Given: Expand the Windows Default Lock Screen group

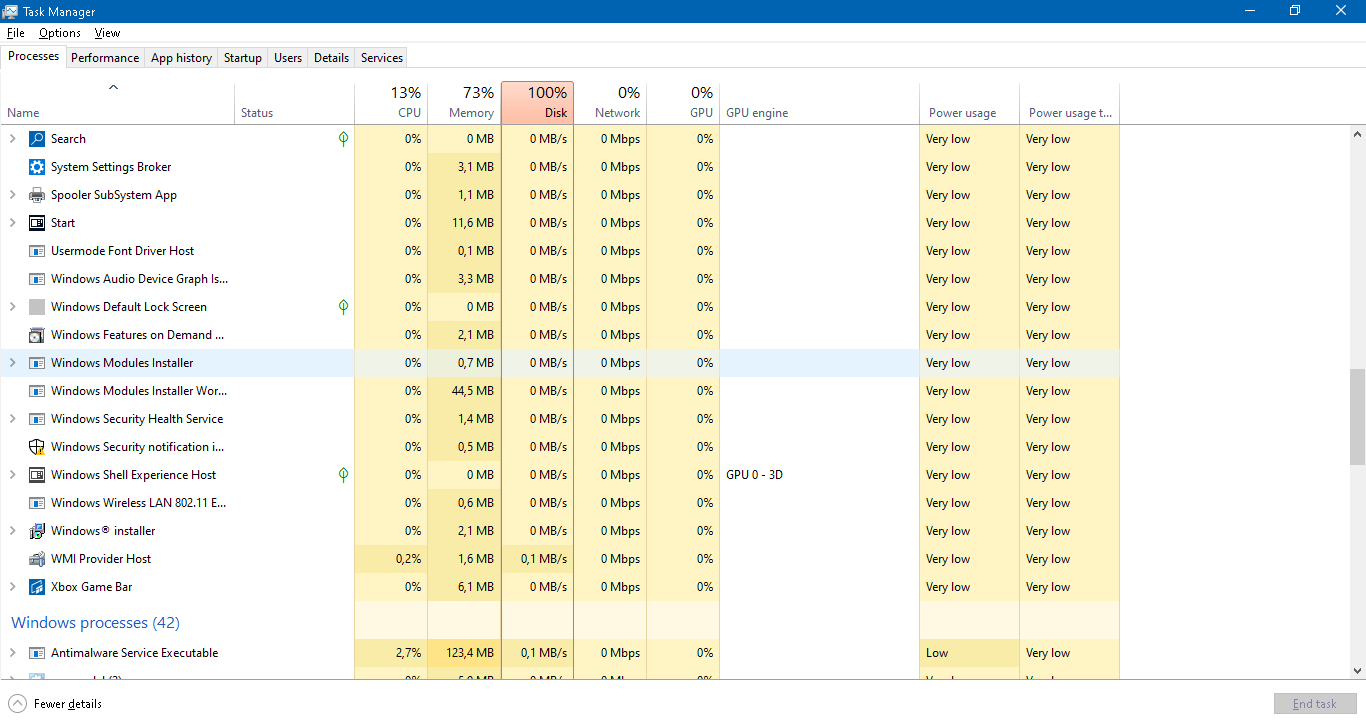Looking at the screenshot, I should pos(13,307).
